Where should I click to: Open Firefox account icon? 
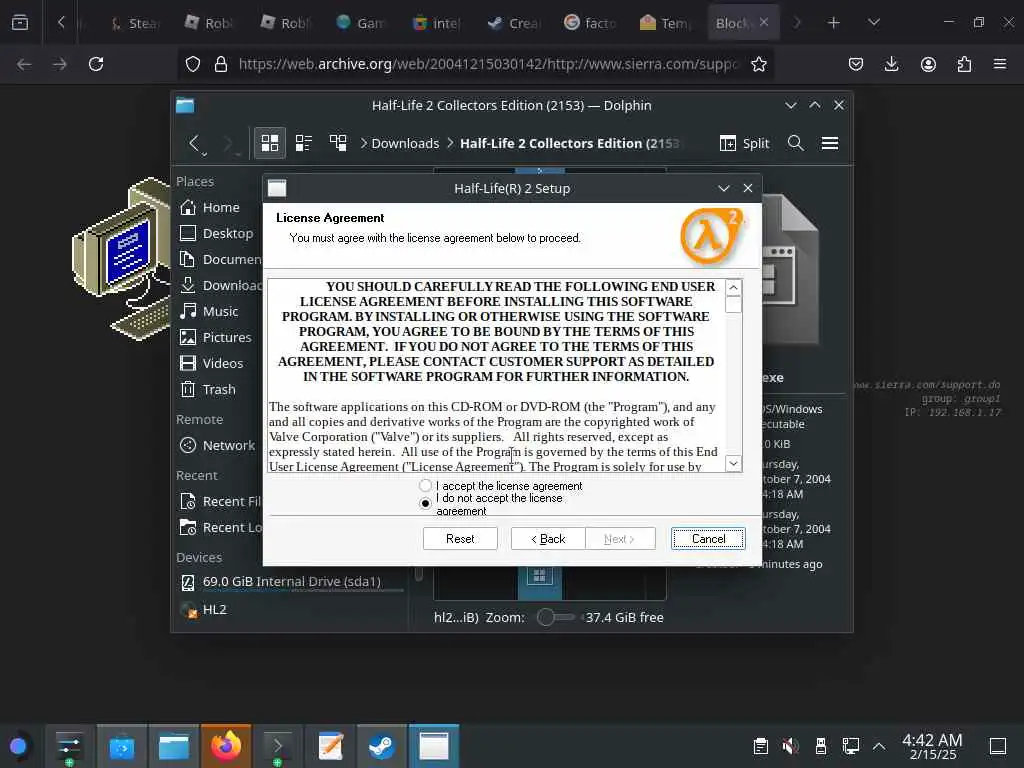click(928, 64)
